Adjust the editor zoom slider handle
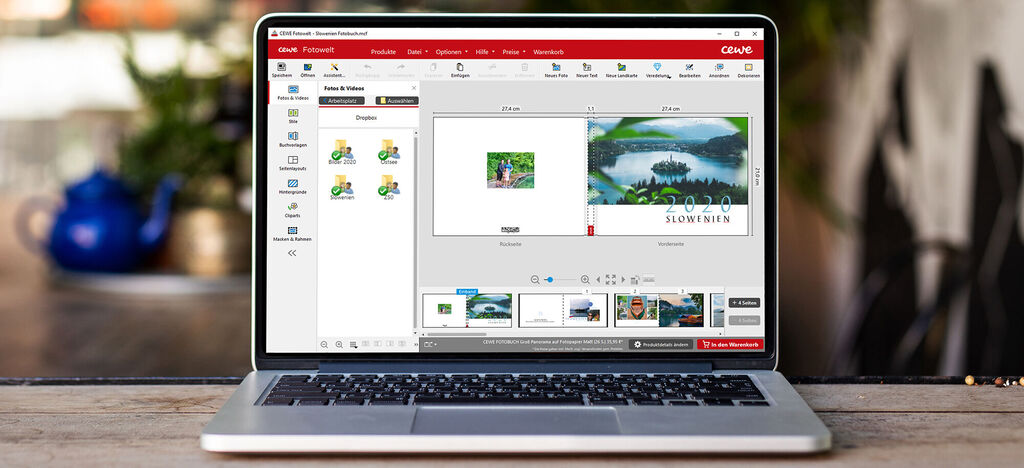Screen dimensions: 1024x468 click(x=550, y=279)
